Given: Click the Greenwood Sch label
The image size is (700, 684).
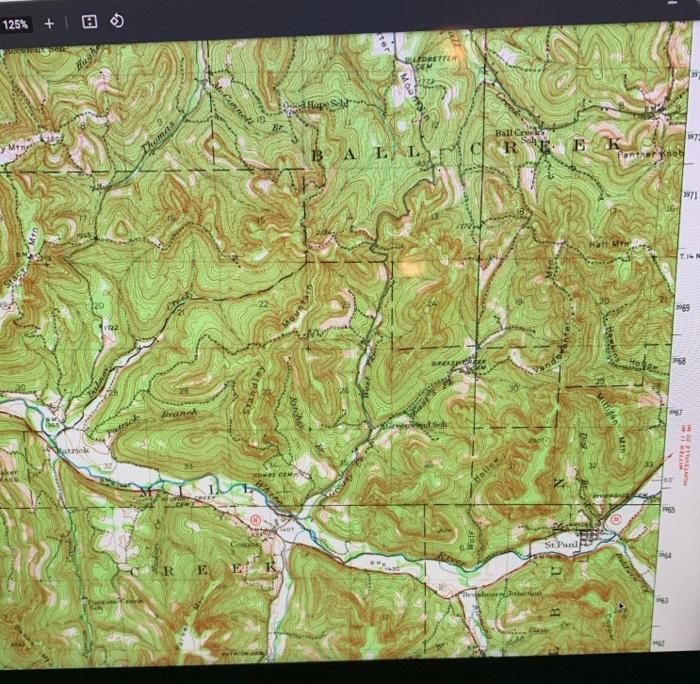Looking at the screenshot, I should [416, 424].
